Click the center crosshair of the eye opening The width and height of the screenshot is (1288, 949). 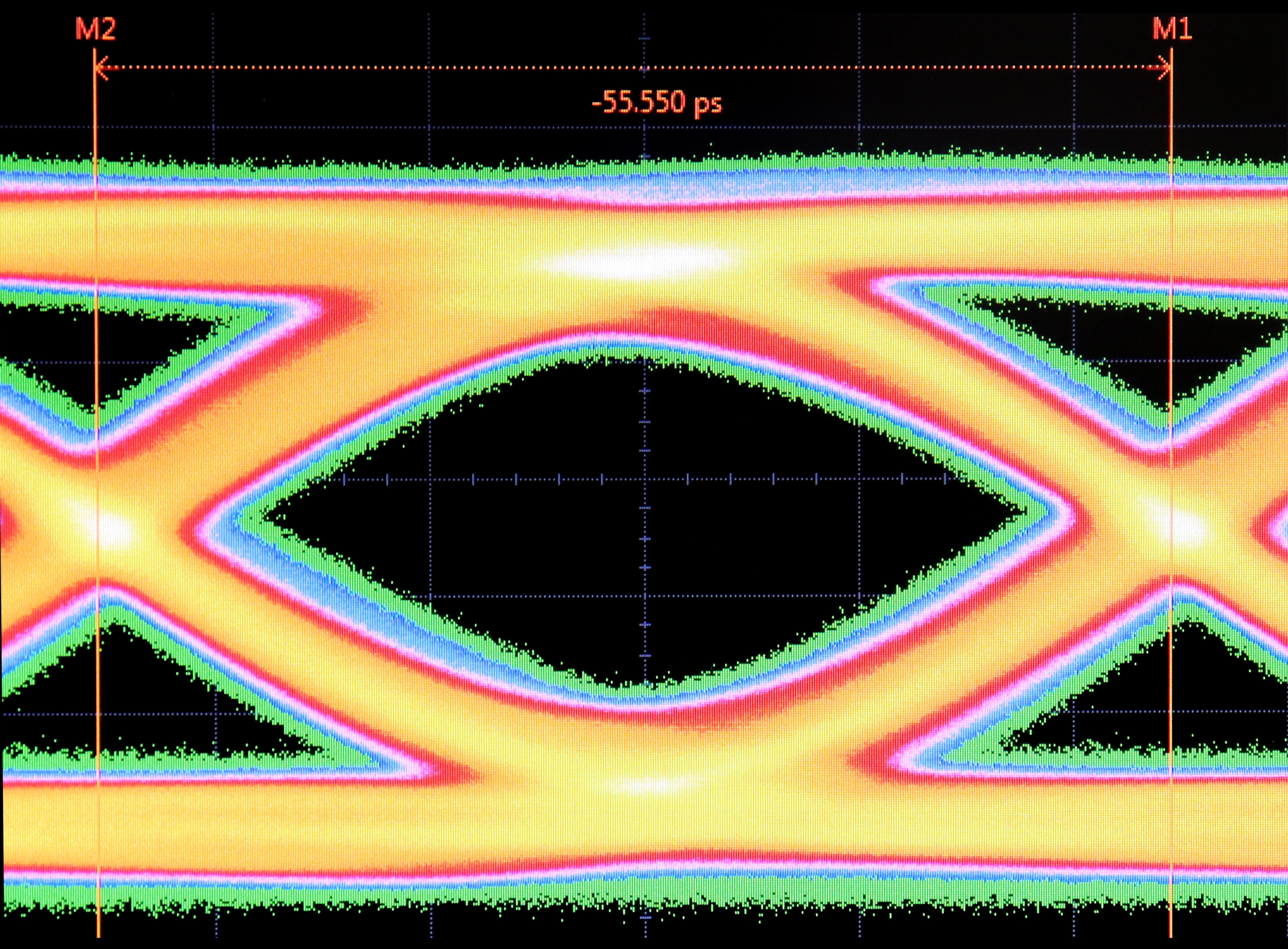click(x=644, y=479)
